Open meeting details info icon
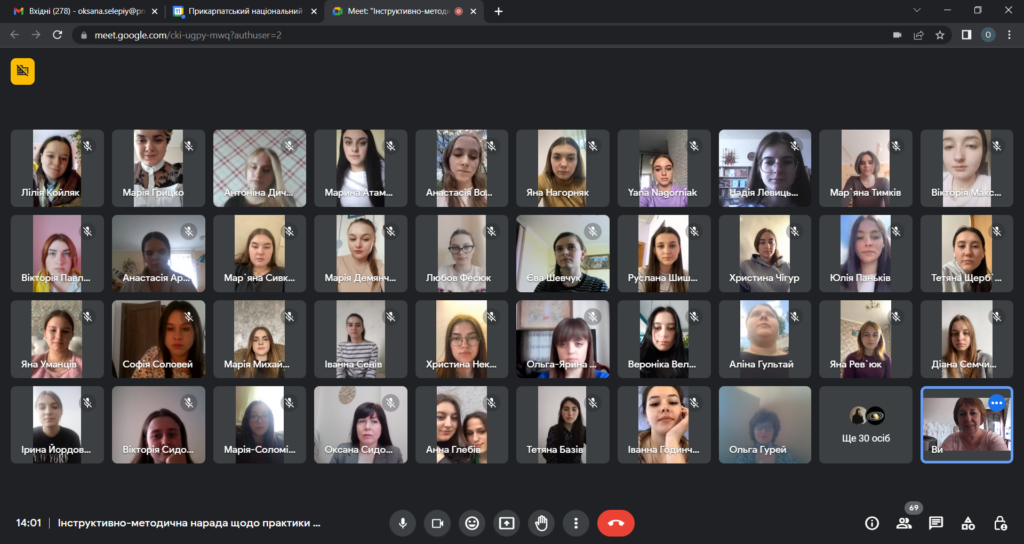The image size is (1024, 544). pos(871,522)
